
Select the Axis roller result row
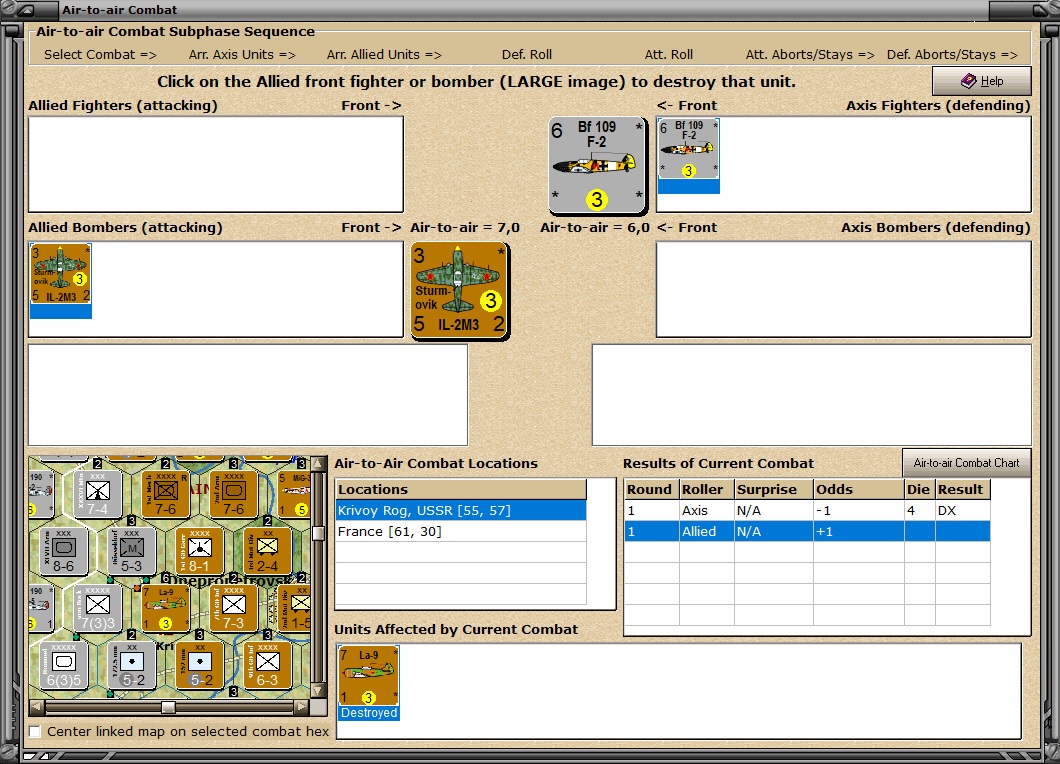point(807,510)
